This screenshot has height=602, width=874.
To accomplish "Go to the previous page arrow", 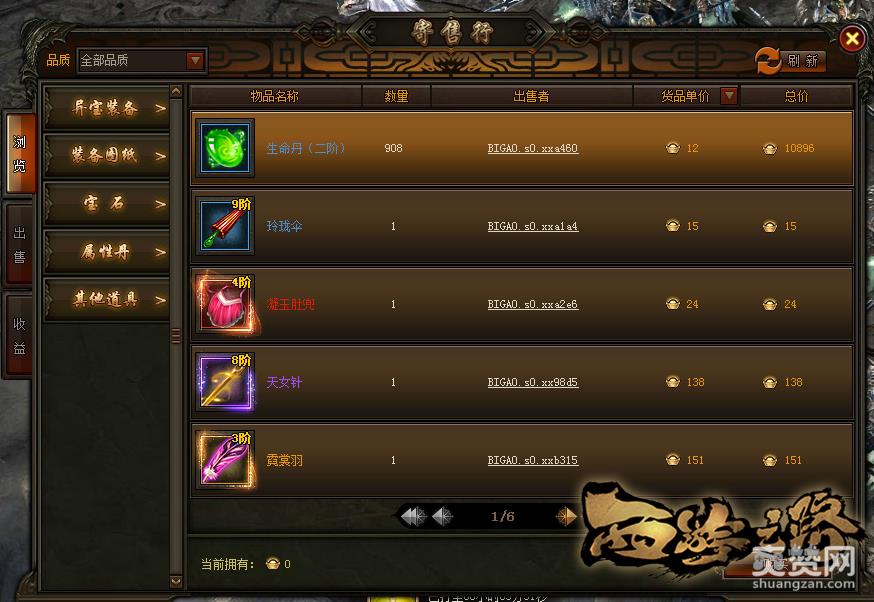I will 443,516.
